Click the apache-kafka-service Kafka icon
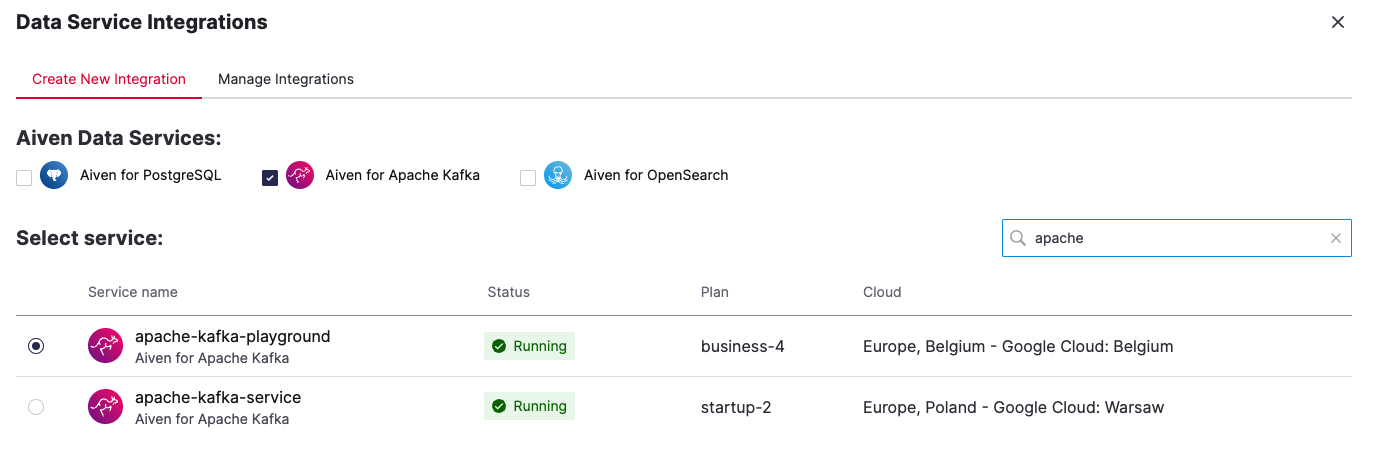Viewport: 1379px width, 467px height. [x=105, y=407]
